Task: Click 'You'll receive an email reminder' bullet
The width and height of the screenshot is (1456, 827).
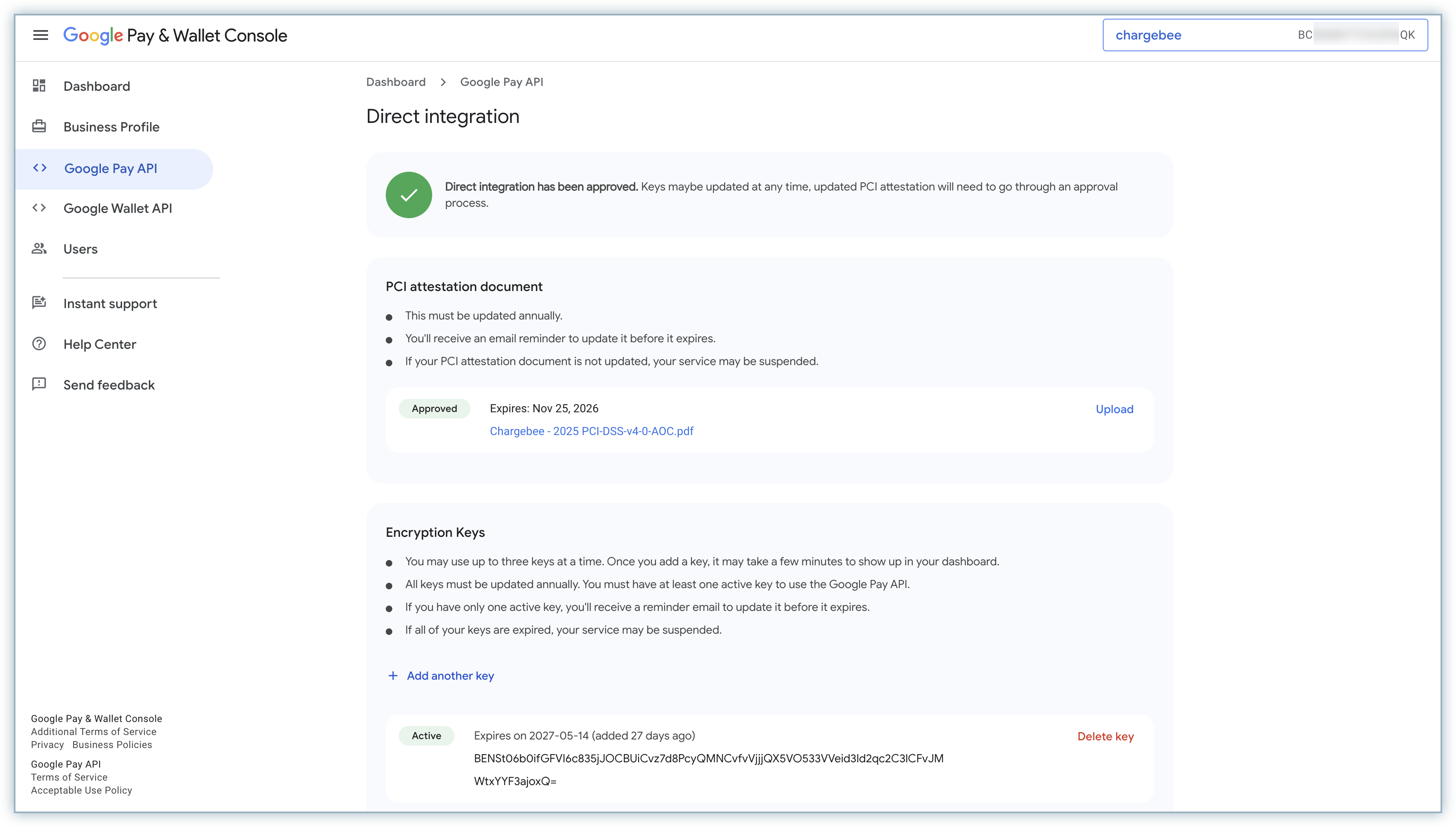Action: pyautogui.click(x=560, y=339)
